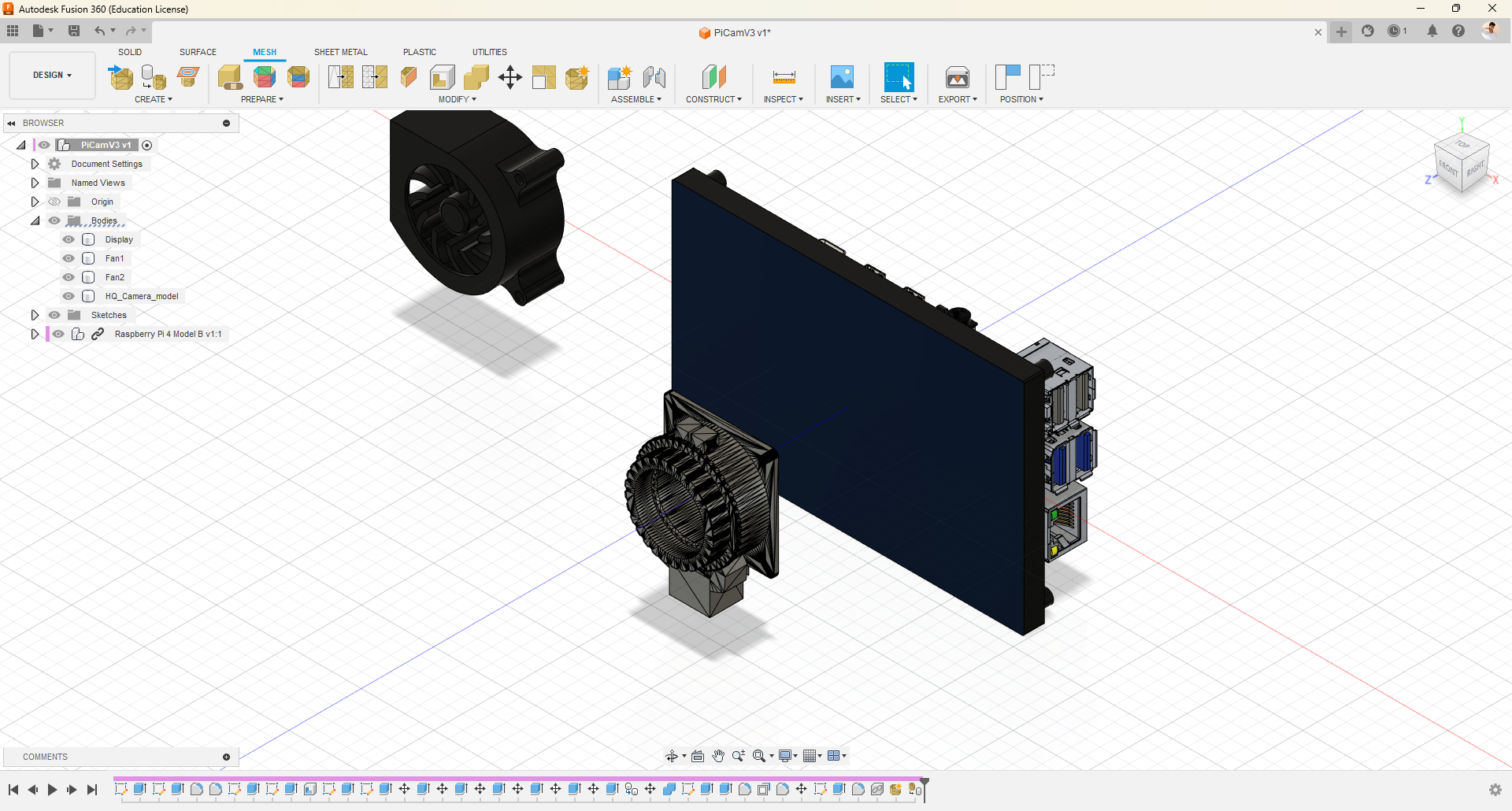Open the INSPECT dropdown menu
The image size is (1512, 811).
point(784,99)
